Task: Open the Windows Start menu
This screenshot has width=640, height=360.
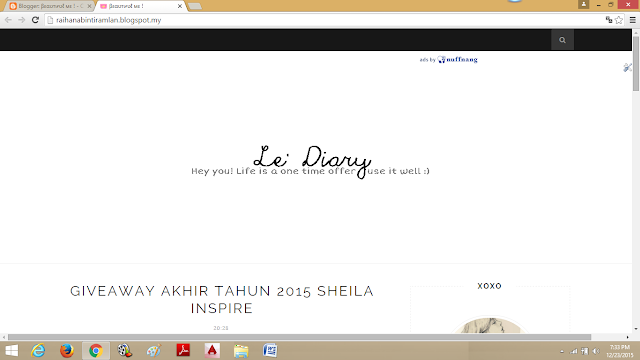Action: point(12,351)
